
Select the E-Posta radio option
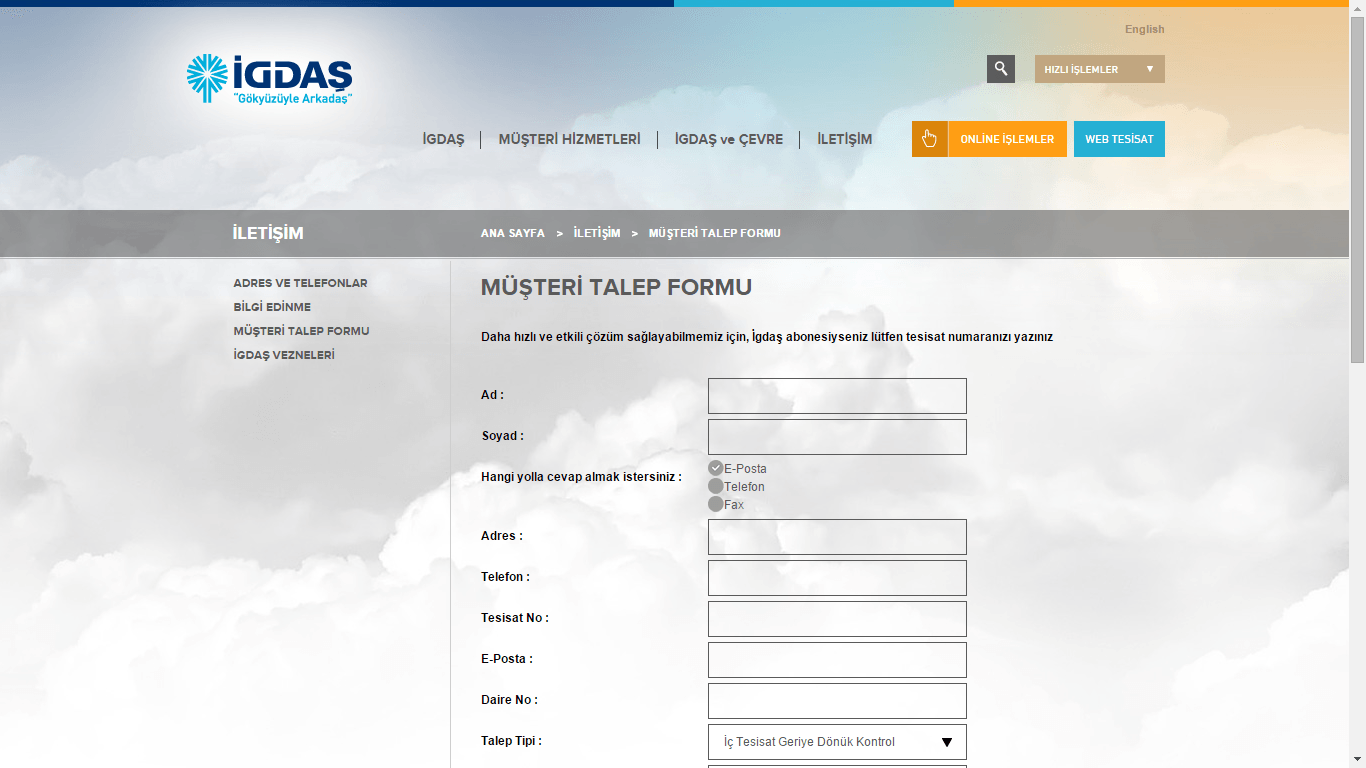715,468
